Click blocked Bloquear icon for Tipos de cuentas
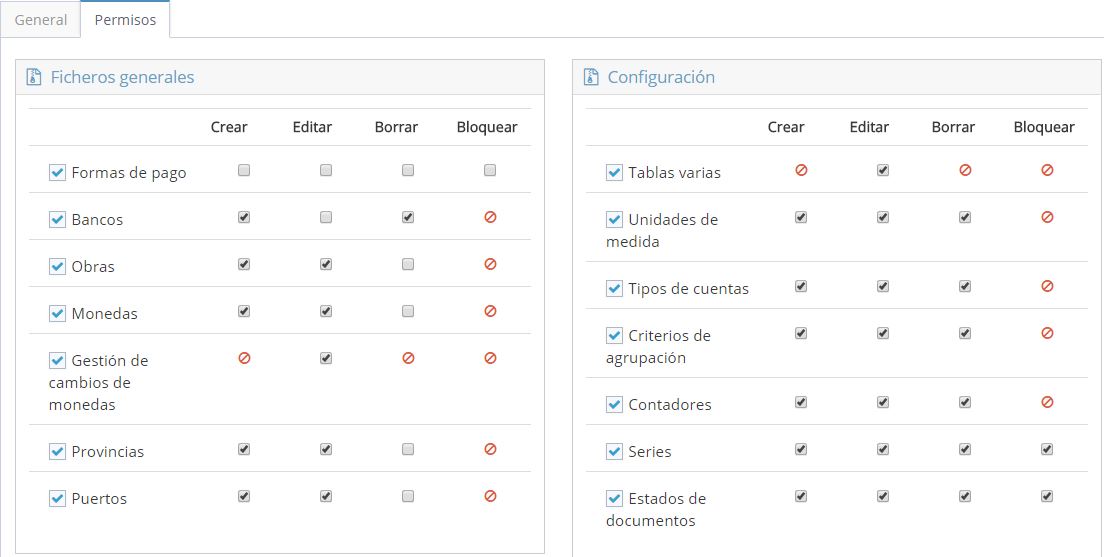This screenshot has width=1104, height=557. coord(1047,286)
